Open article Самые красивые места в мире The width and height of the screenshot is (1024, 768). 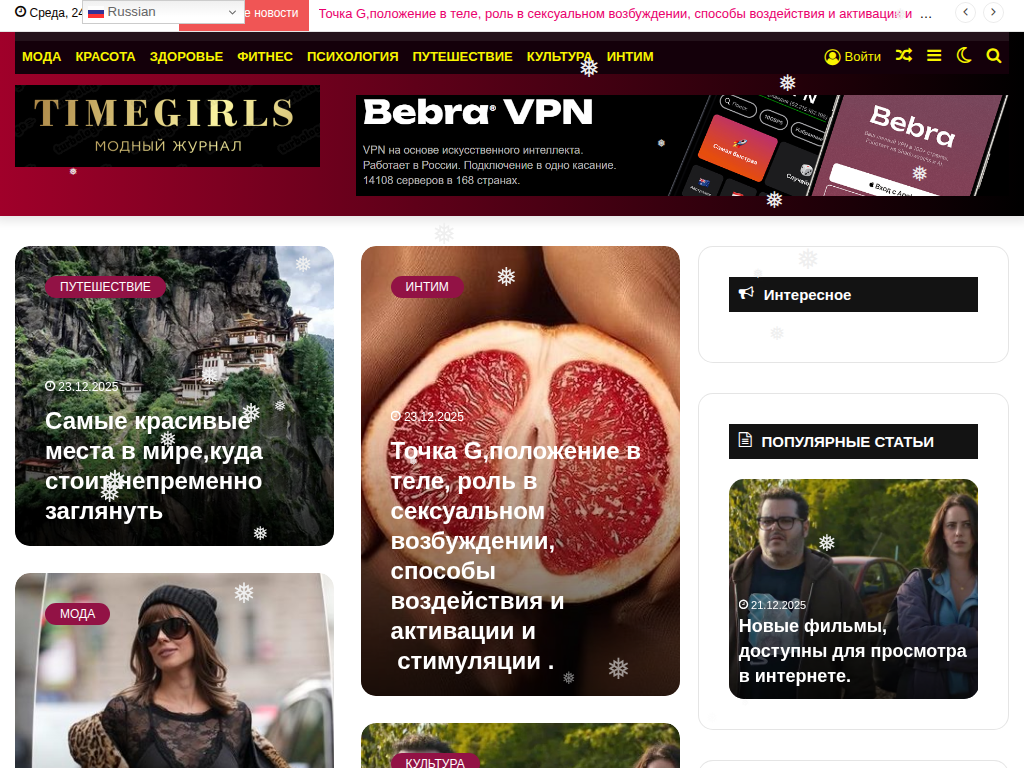(154, 466)
